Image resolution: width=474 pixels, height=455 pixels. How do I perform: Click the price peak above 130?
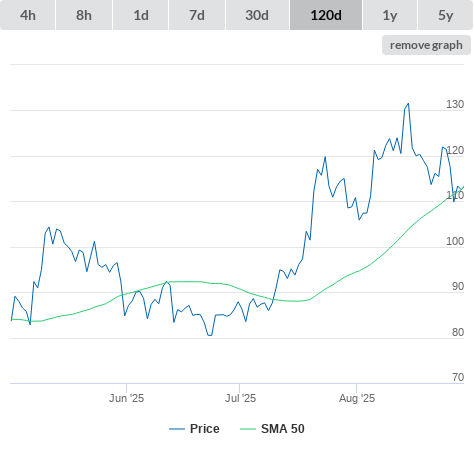(408, 104)
